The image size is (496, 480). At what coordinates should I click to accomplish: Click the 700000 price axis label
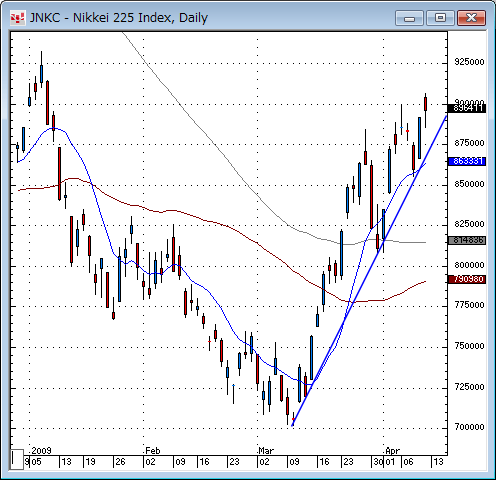tap(469, 427)
